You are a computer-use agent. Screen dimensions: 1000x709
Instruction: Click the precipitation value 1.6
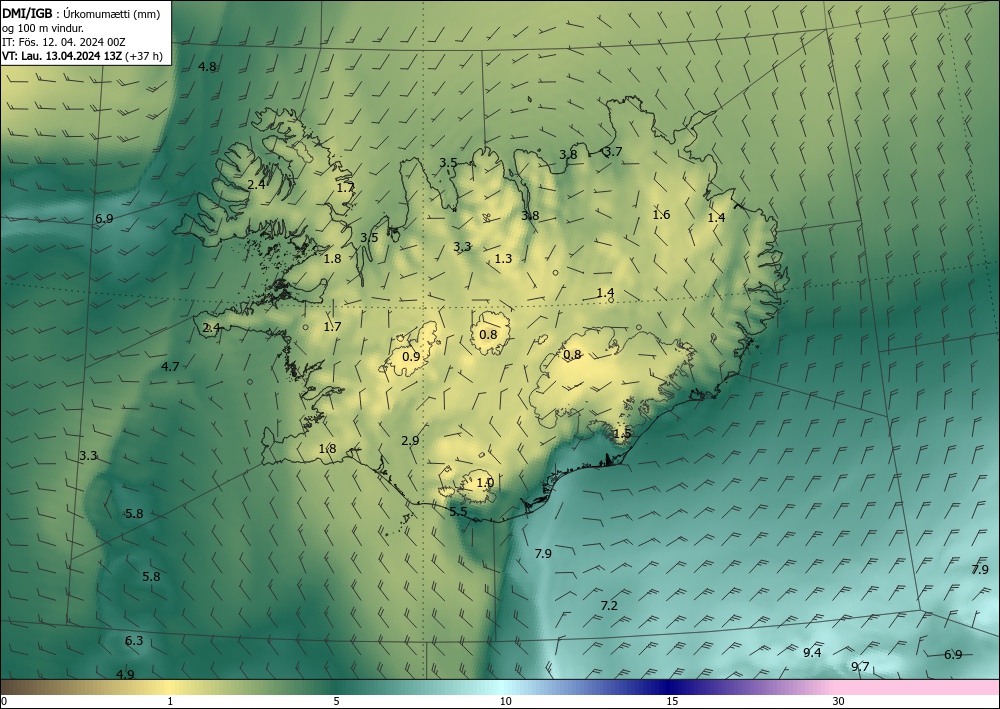661,214
